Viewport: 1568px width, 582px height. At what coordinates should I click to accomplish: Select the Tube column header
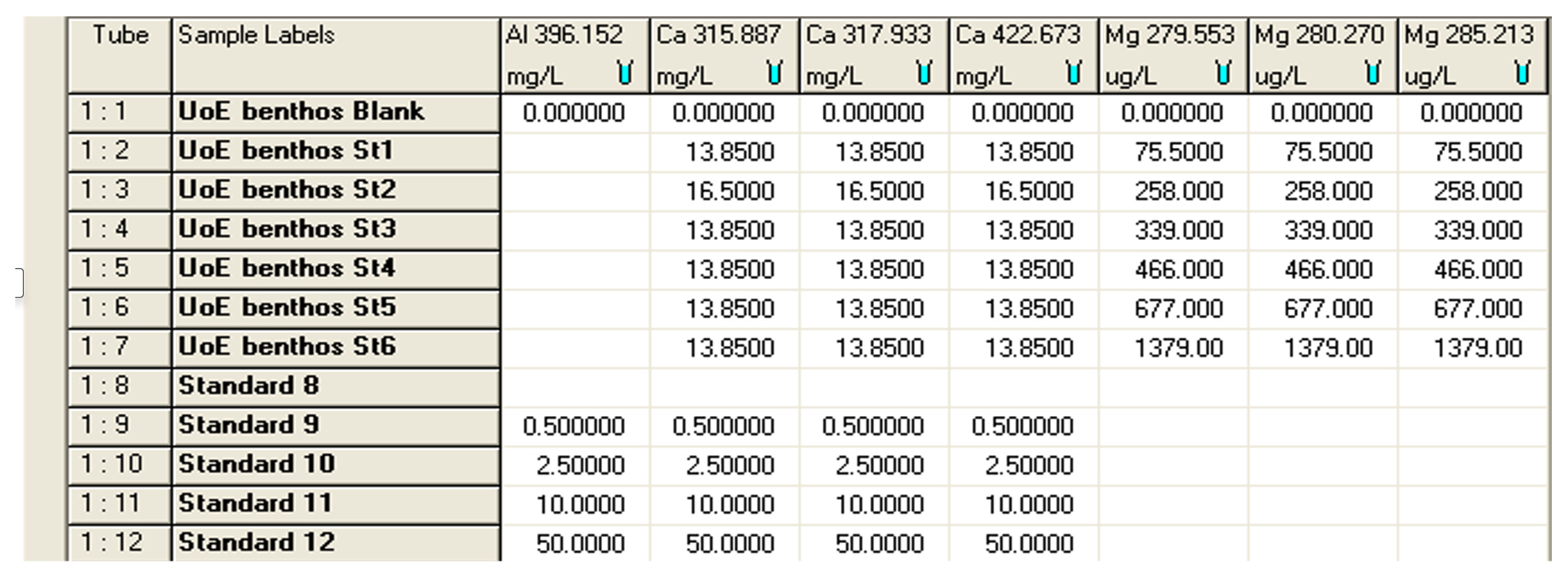point(120,54)
